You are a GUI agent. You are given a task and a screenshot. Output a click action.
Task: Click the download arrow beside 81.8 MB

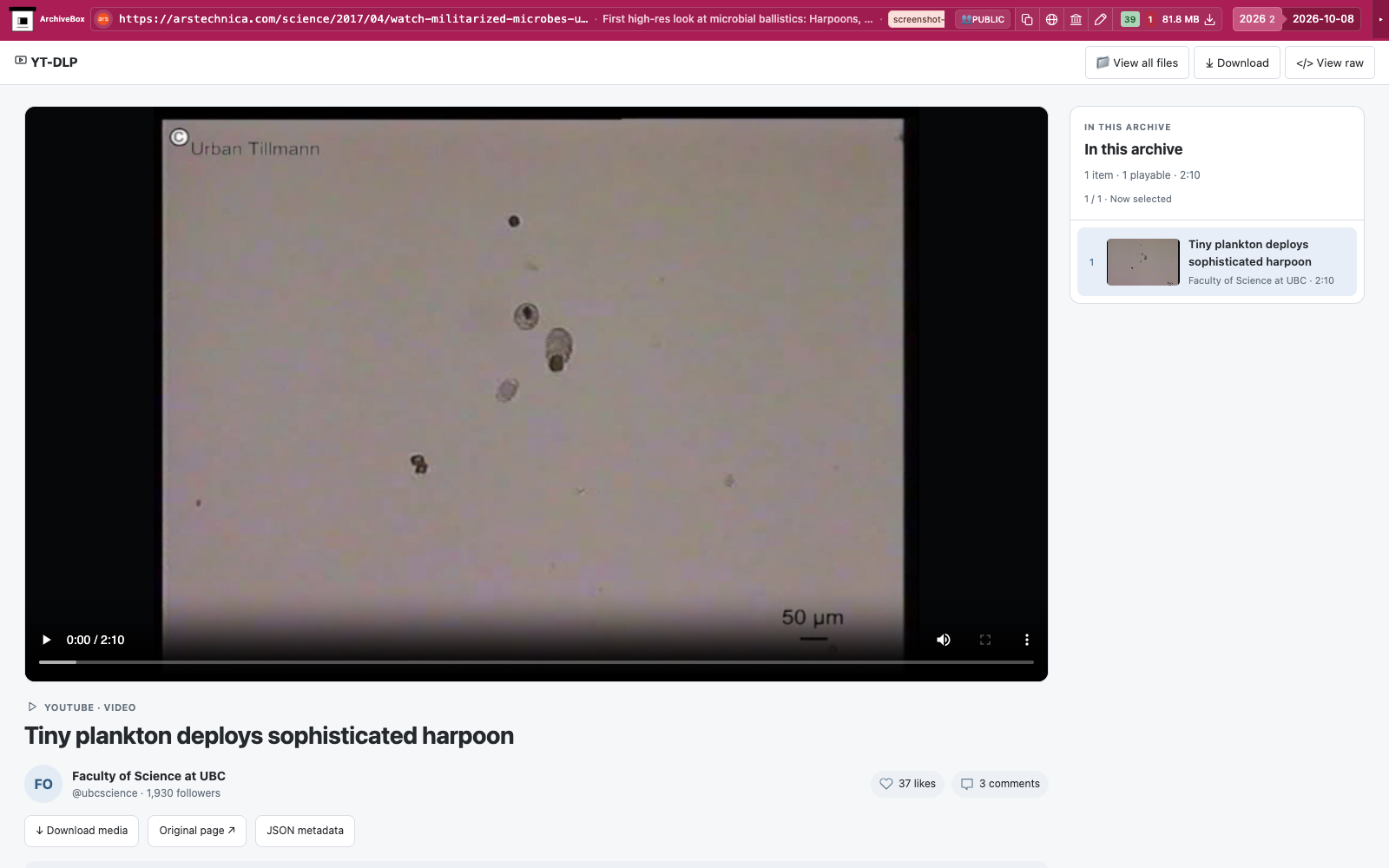1209,19
